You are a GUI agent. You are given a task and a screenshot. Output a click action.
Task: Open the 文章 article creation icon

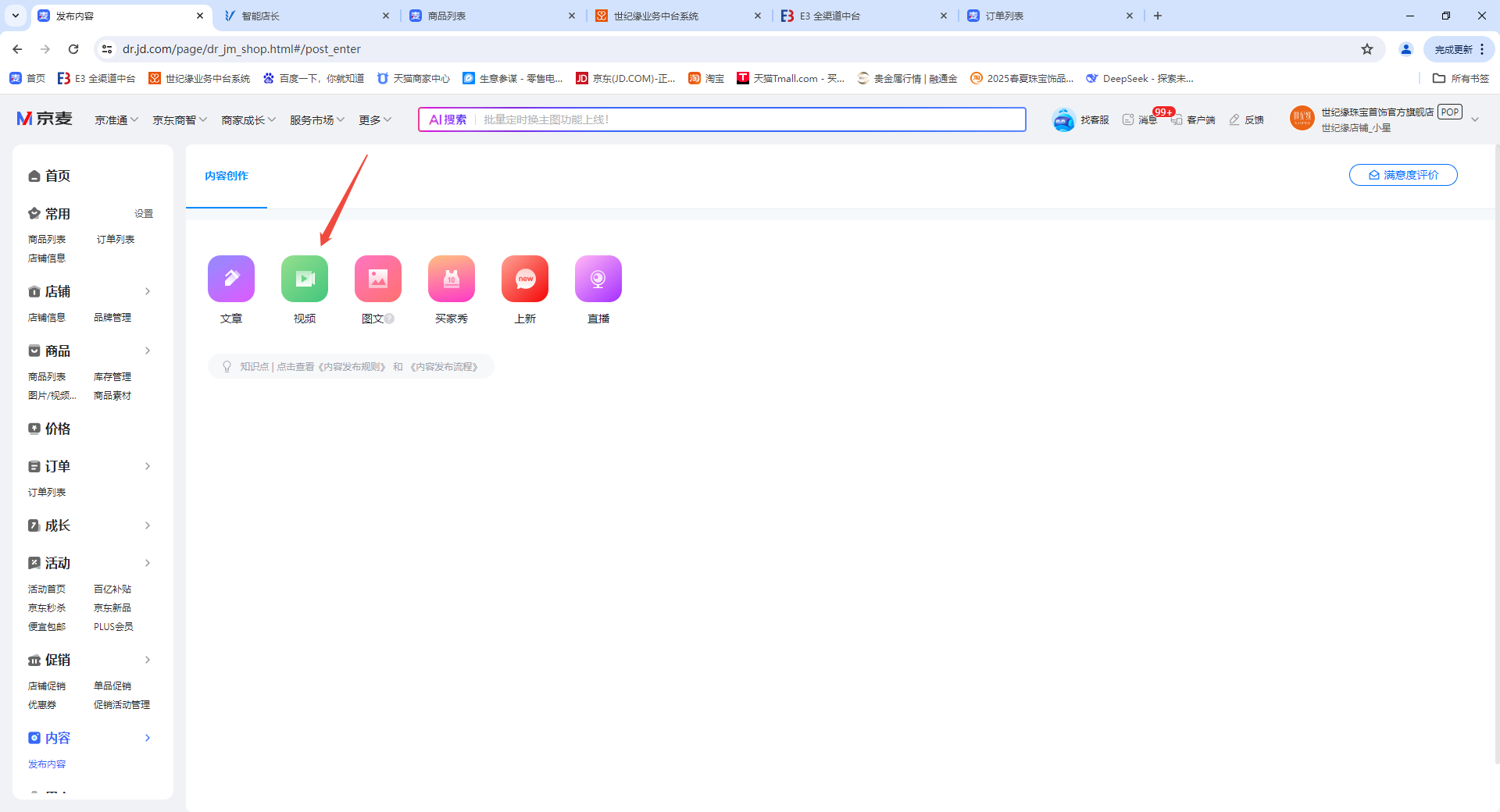pyautogui.click(x=231, y=279)
